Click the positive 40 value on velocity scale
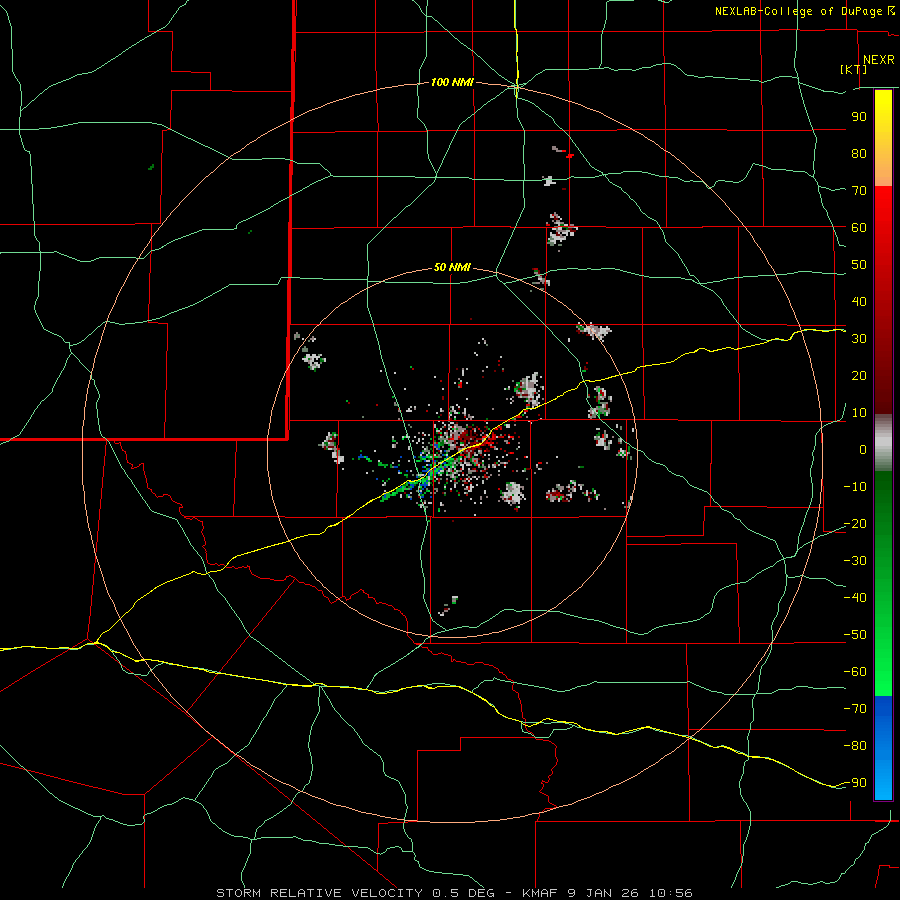Screen dimensions: 900x900 859,302
